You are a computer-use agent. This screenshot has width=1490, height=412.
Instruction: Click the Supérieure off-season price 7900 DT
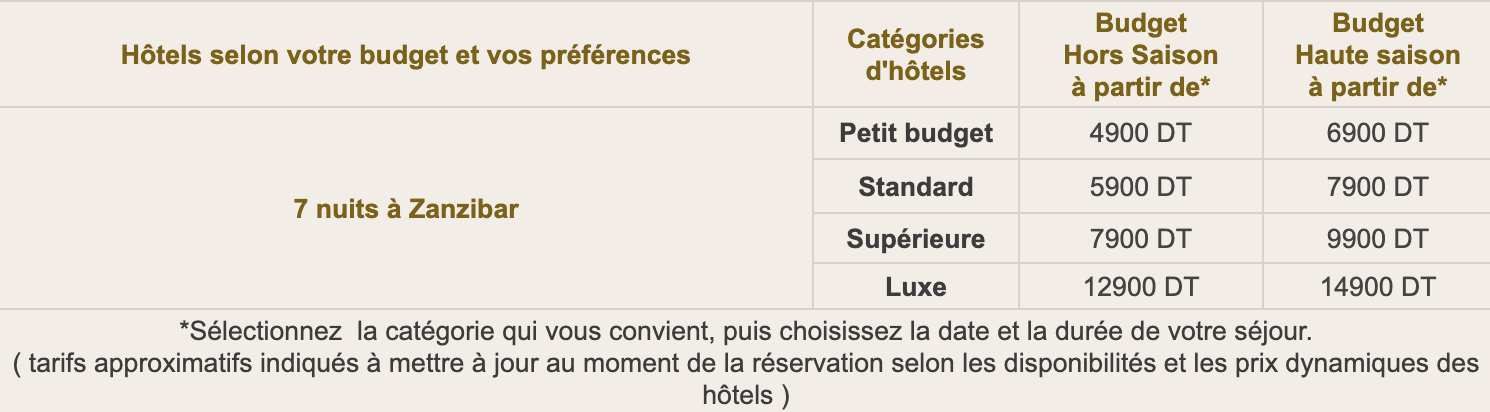(x=1141, y=238)
